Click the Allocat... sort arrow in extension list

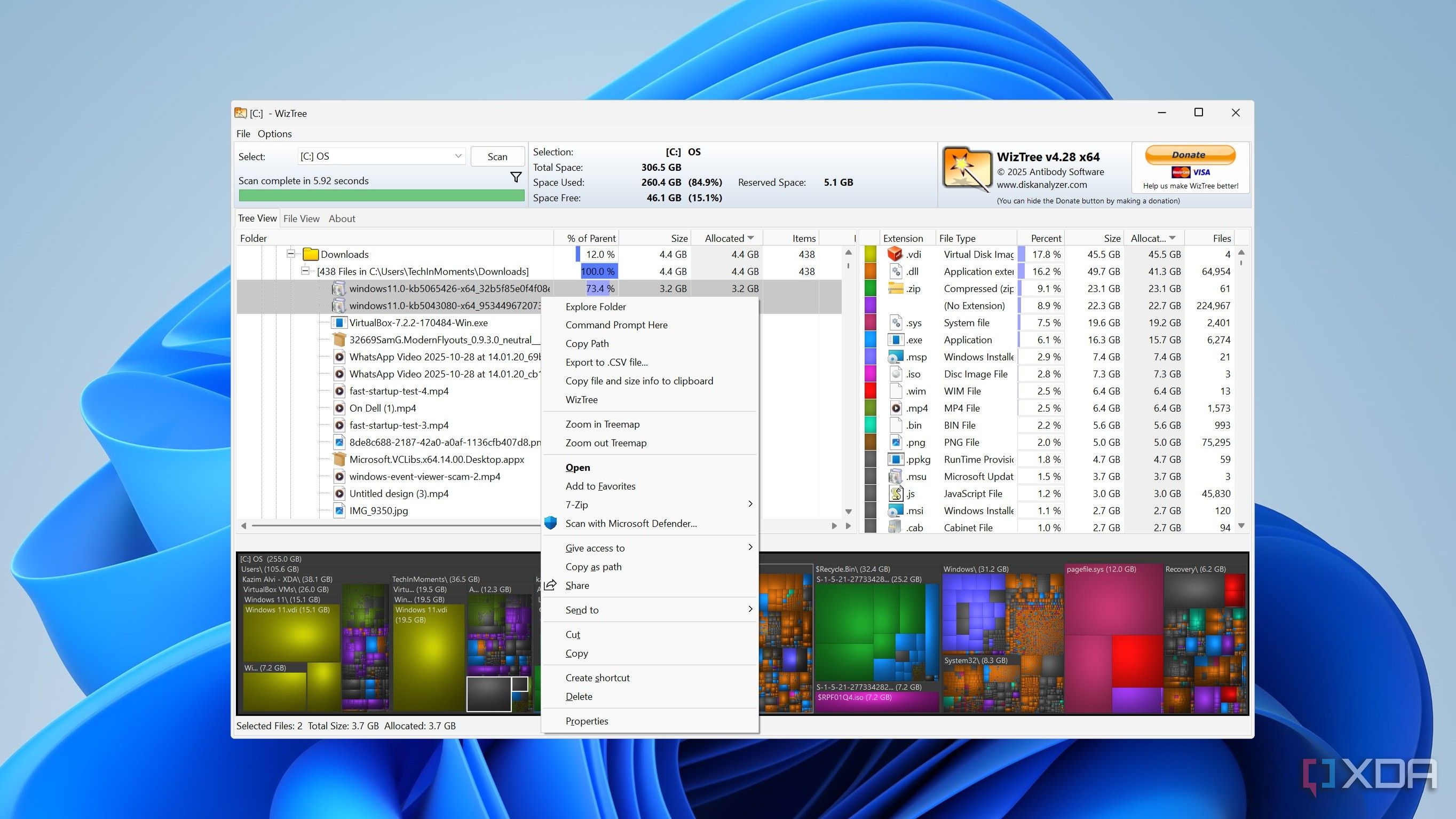click(x=1172, y=238)
